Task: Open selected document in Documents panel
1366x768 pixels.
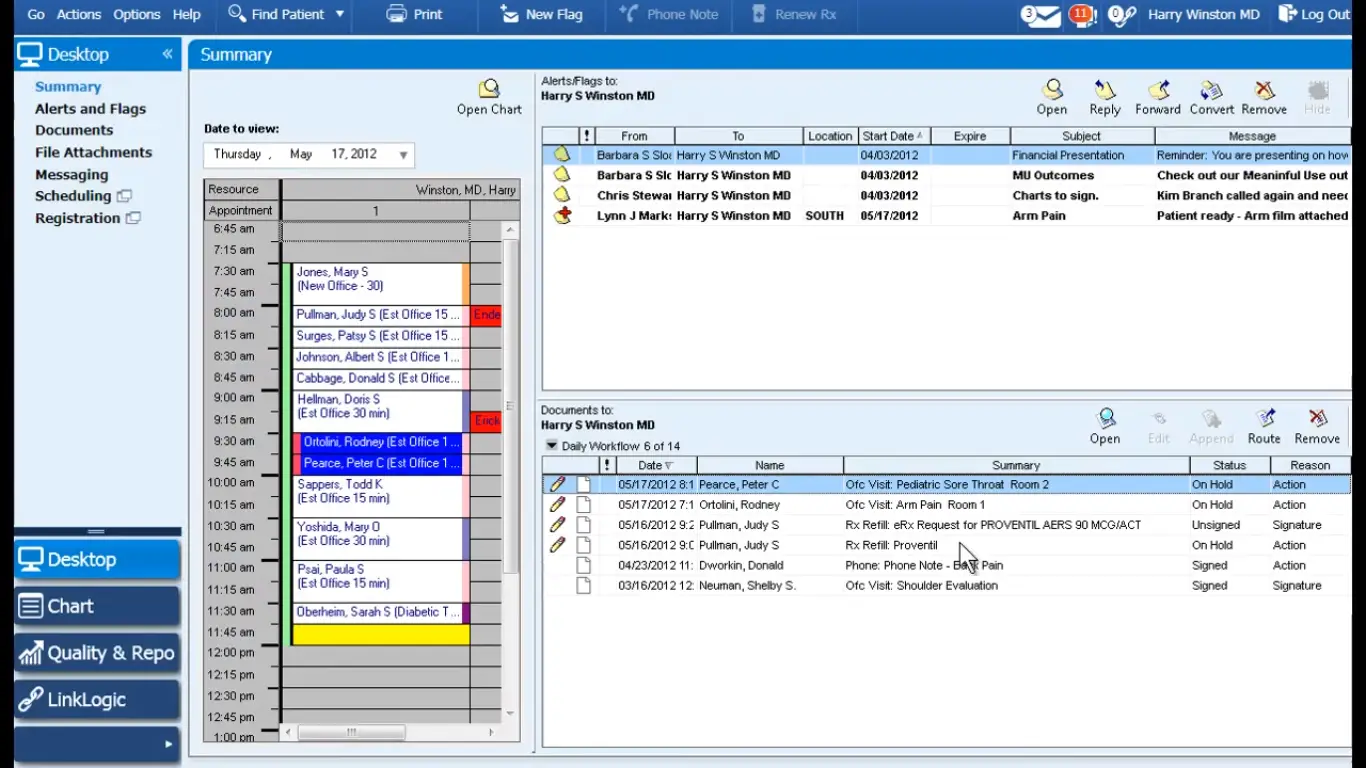Action: [x=1105, y=420]
